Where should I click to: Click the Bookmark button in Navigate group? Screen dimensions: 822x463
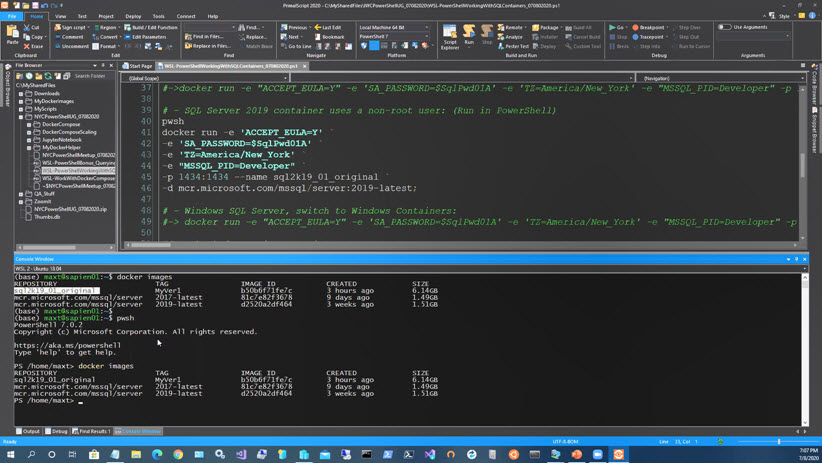tap(329, 37)
